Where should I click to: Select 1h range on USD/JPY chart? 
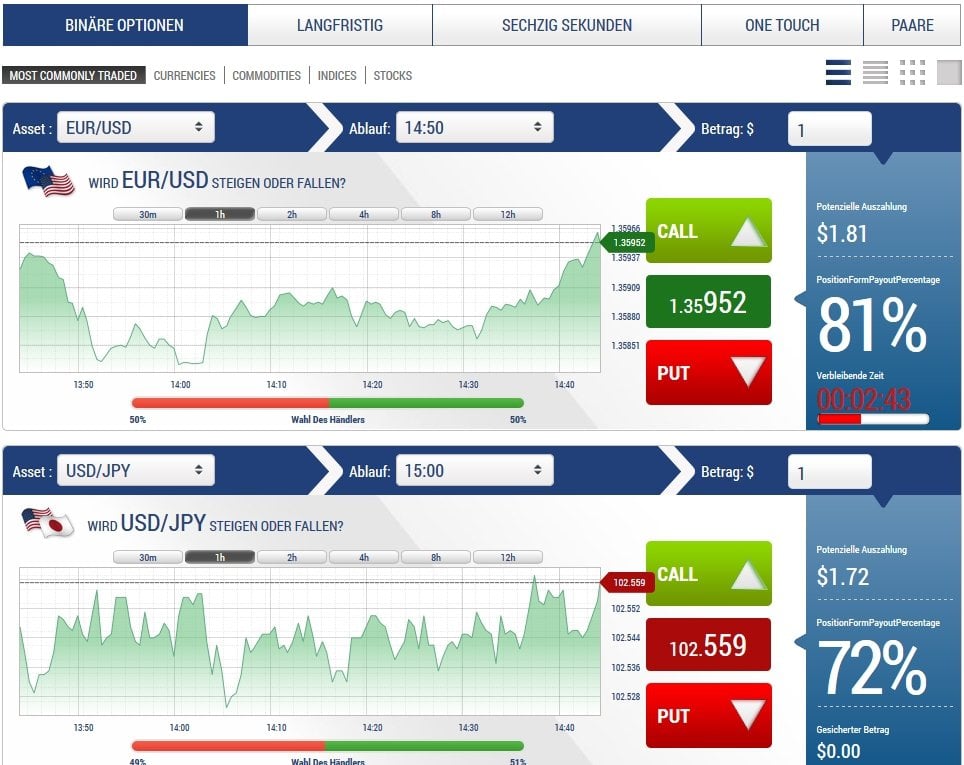coord(219,557)
